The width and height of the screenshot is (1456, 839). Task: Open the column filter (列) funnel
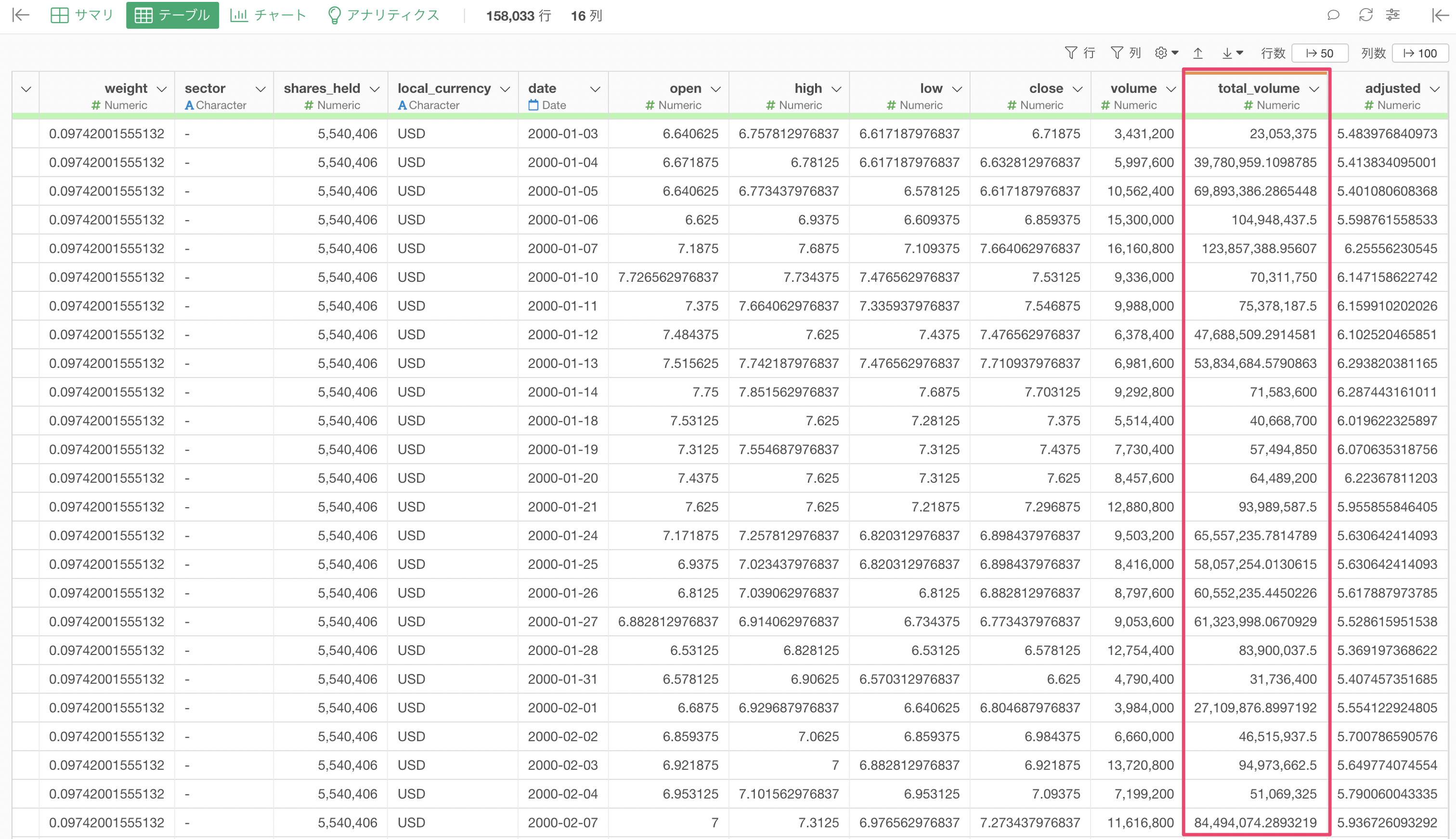tap(1125, 53)
